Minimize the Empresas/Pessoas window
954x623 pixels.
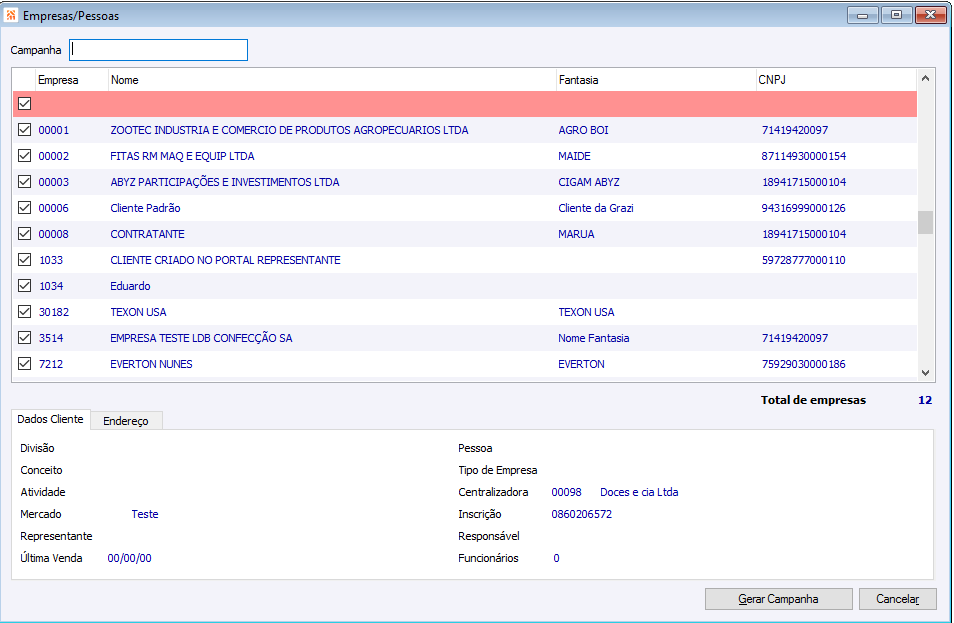[862, 15]
